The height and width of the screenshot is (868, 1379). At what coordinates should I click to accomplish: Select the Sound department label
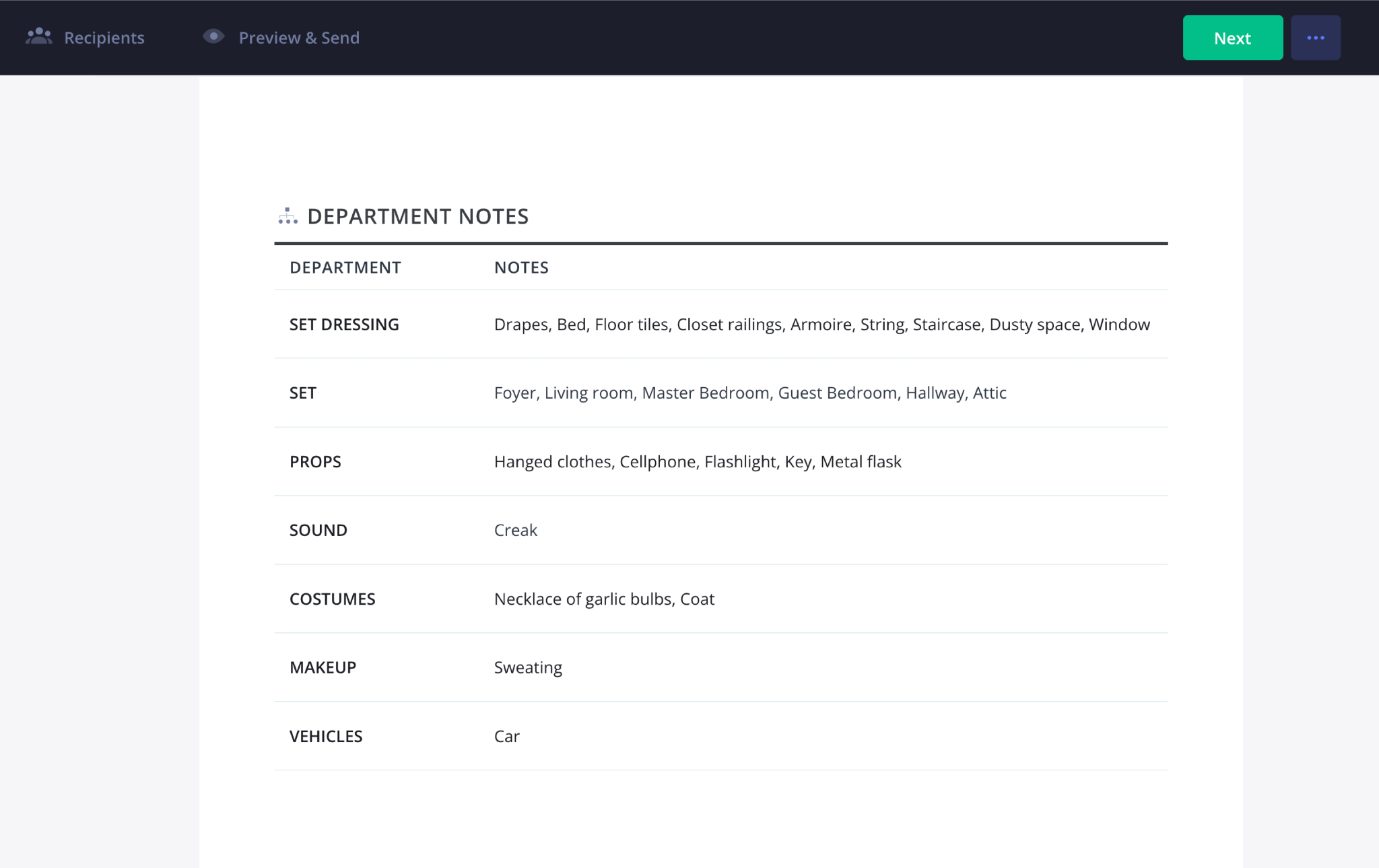click(318, 531)
